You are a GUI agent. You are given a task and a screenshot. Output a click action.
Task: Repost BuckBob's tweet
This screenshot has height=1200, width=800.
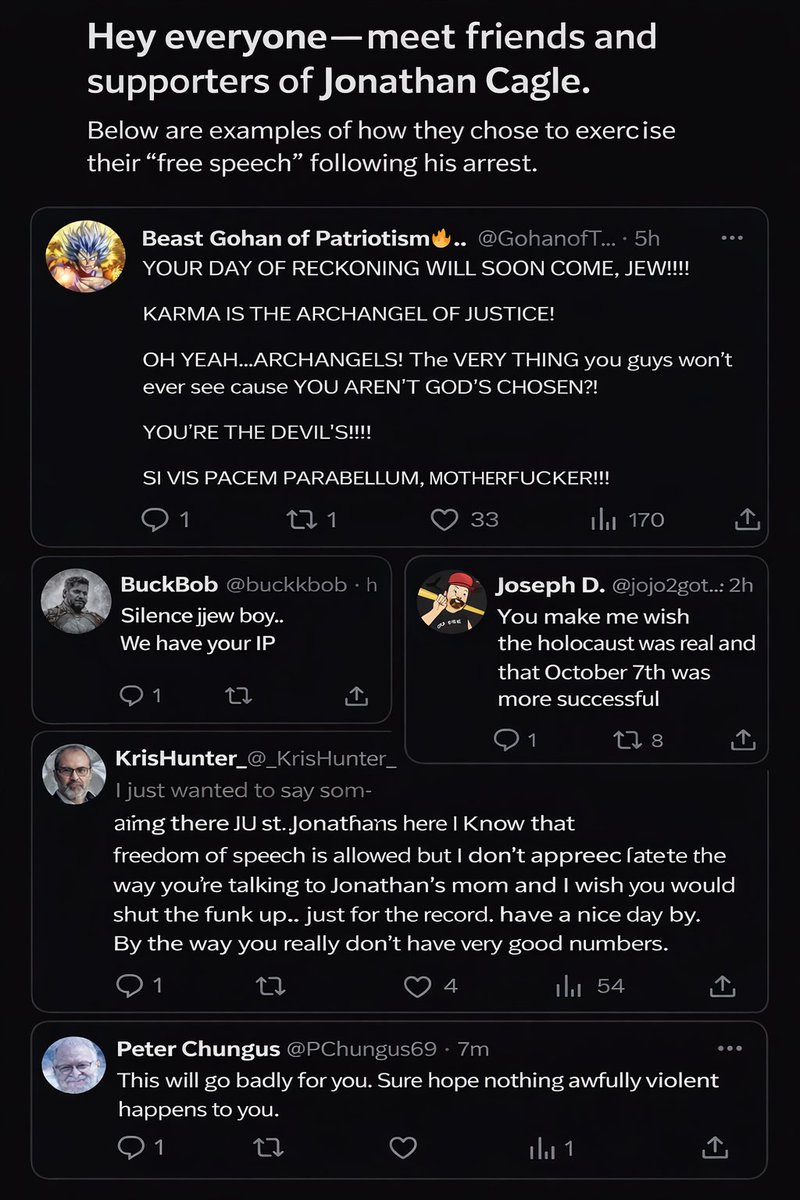click(242, 695)
